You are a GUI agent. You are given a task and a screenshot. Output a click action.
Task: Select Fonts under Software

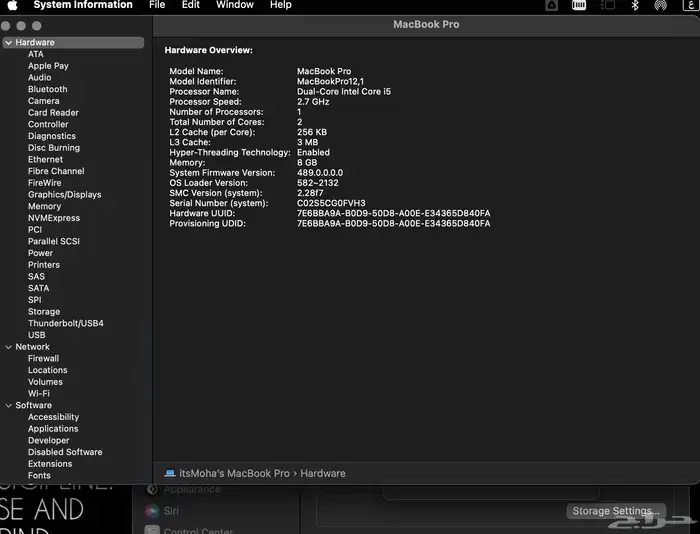coord(39,476)
